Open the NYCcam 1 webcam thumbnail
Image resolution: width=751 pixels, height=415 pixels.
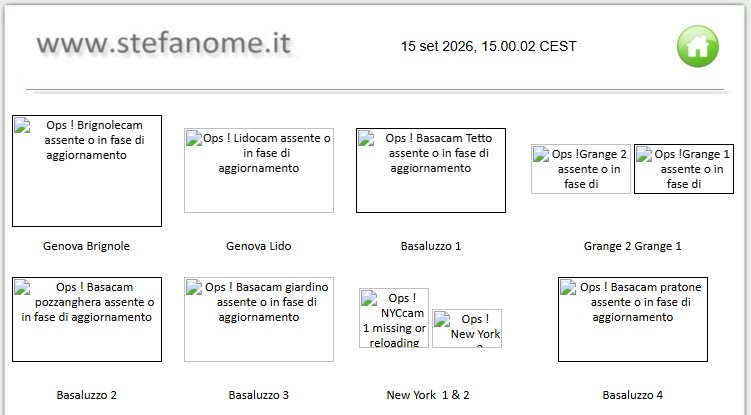394,318
